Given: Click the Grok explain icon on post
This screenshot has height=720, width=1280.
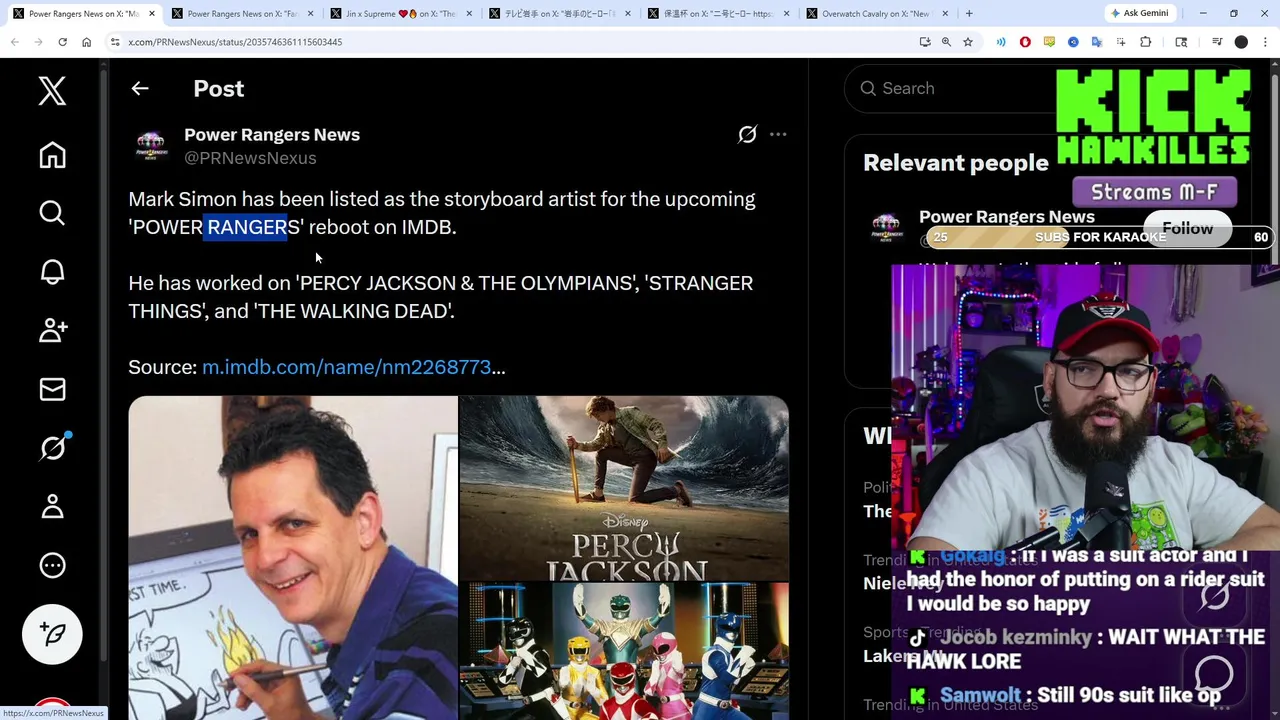Looking at the screenshot, I should 747,134.
